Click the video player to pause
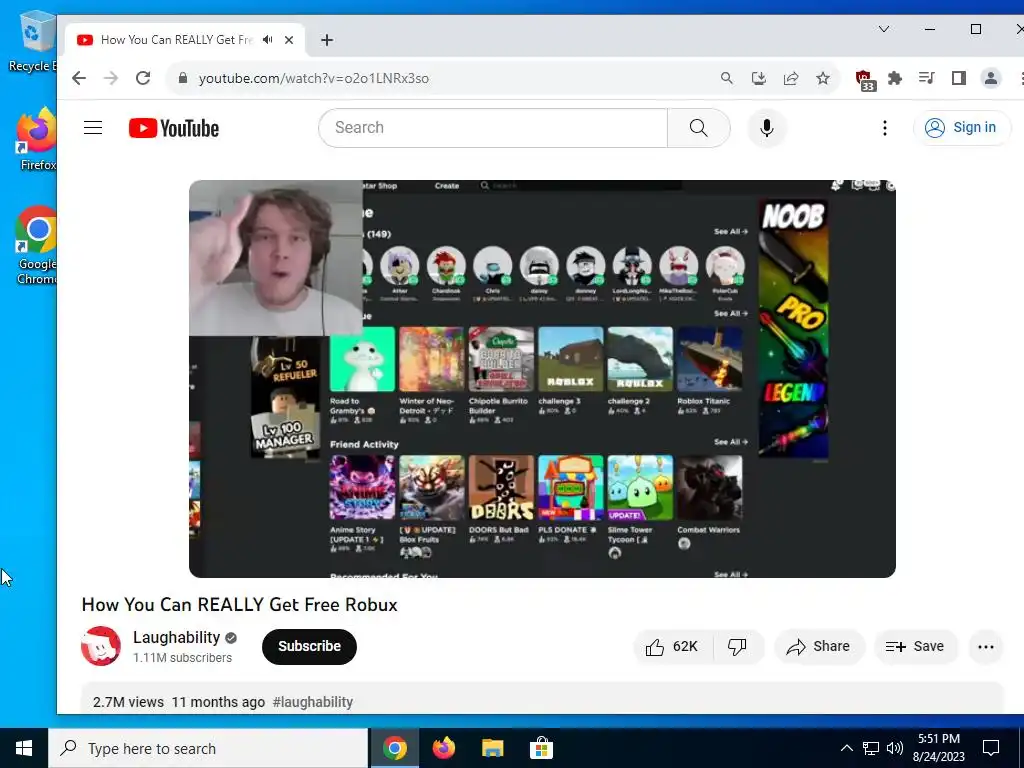1024x768 pixels. point(542,379)
